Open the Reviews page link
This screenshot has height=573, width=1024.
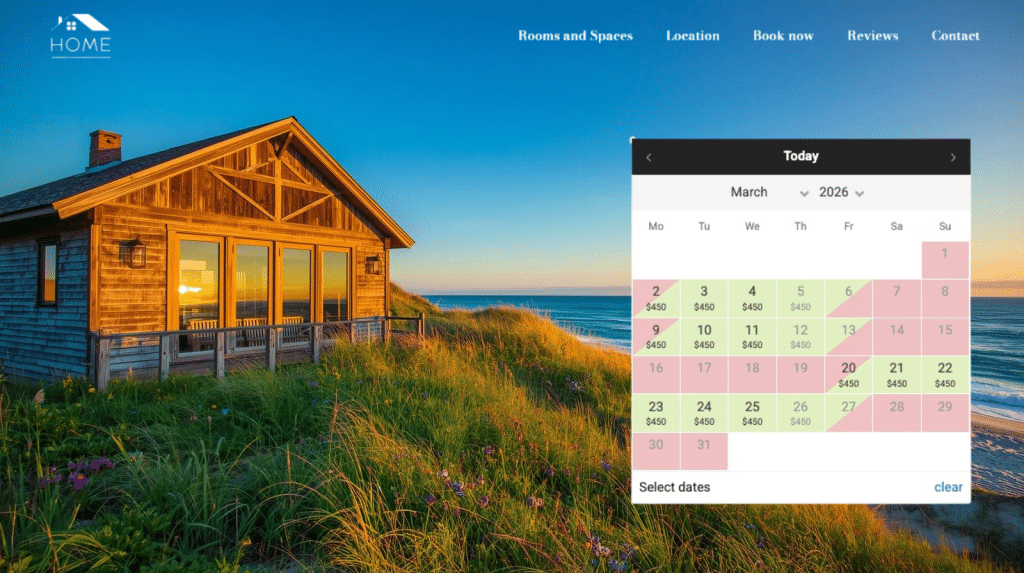872,36
